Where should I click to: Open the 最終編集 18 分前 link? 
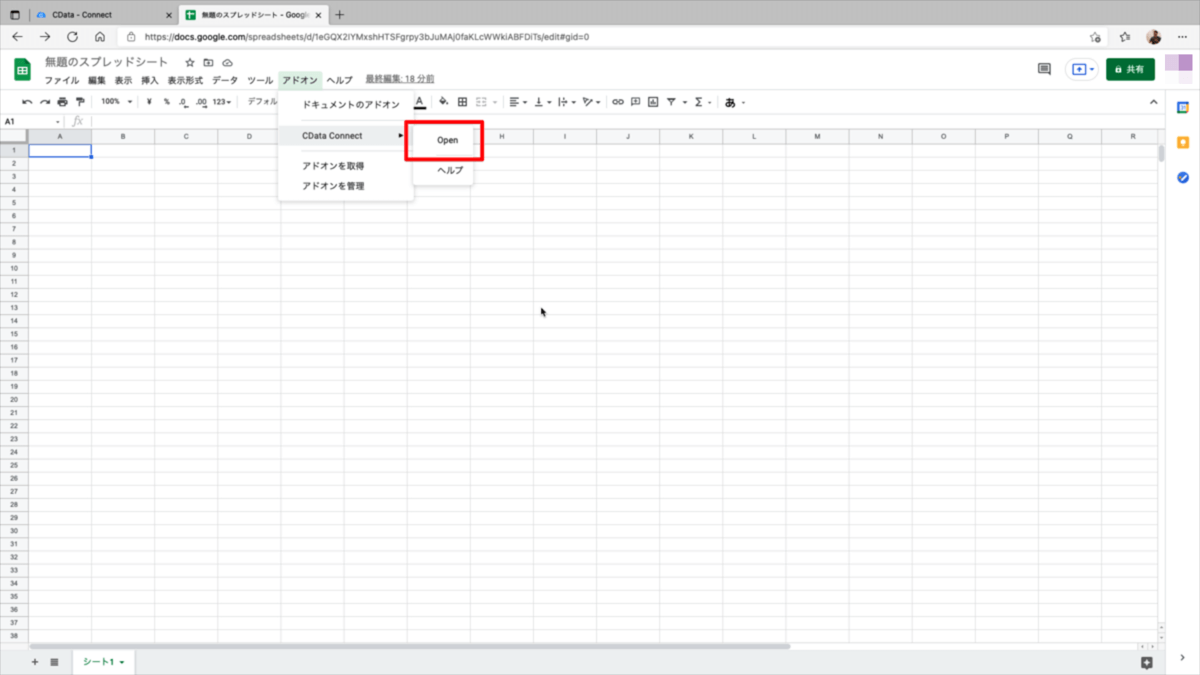pyautogui.click(x=400, y=79)
